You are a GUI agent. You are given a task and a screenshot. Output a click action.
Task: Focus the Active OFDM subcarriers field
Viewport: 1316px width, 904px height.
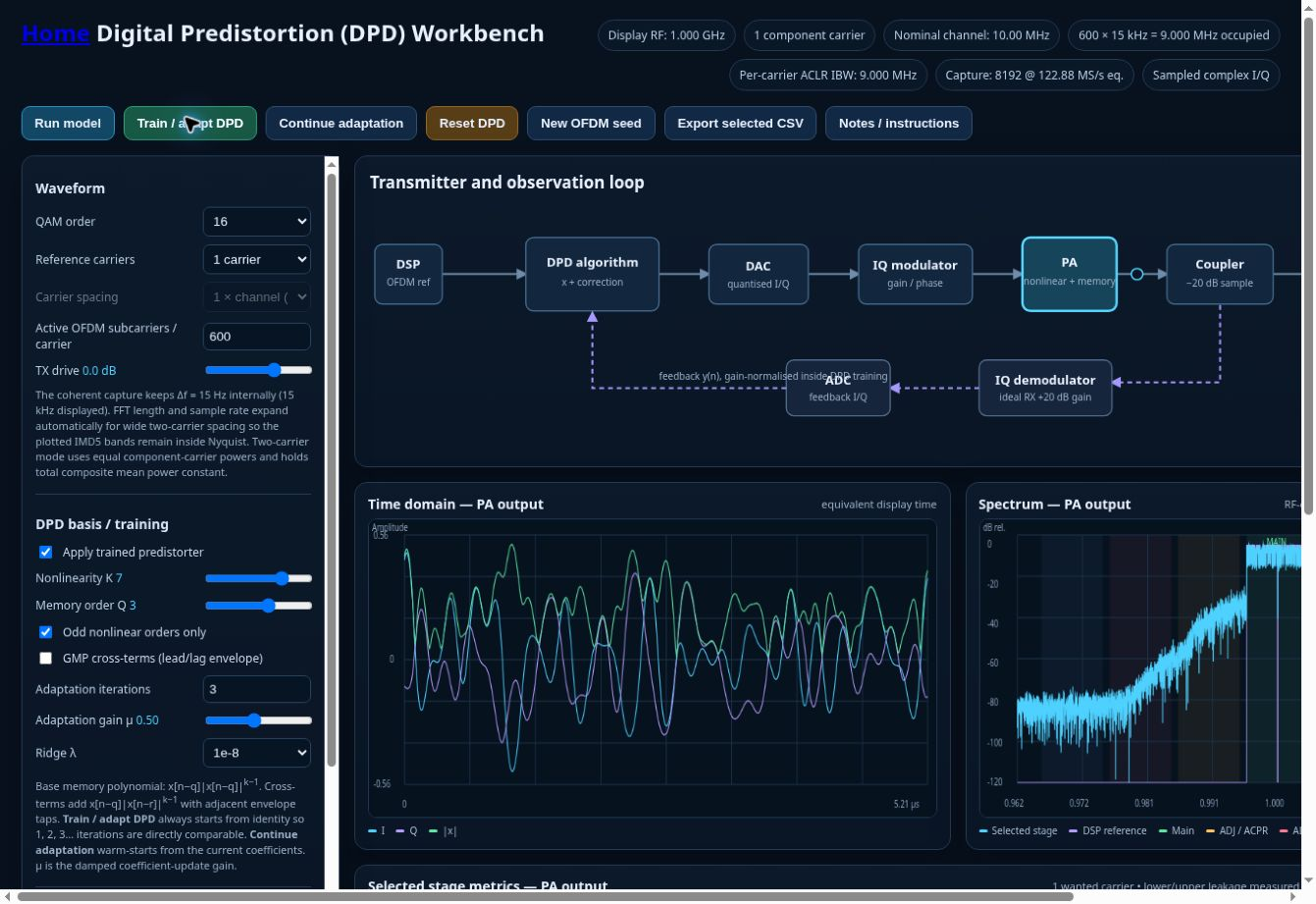click(257, 337)
